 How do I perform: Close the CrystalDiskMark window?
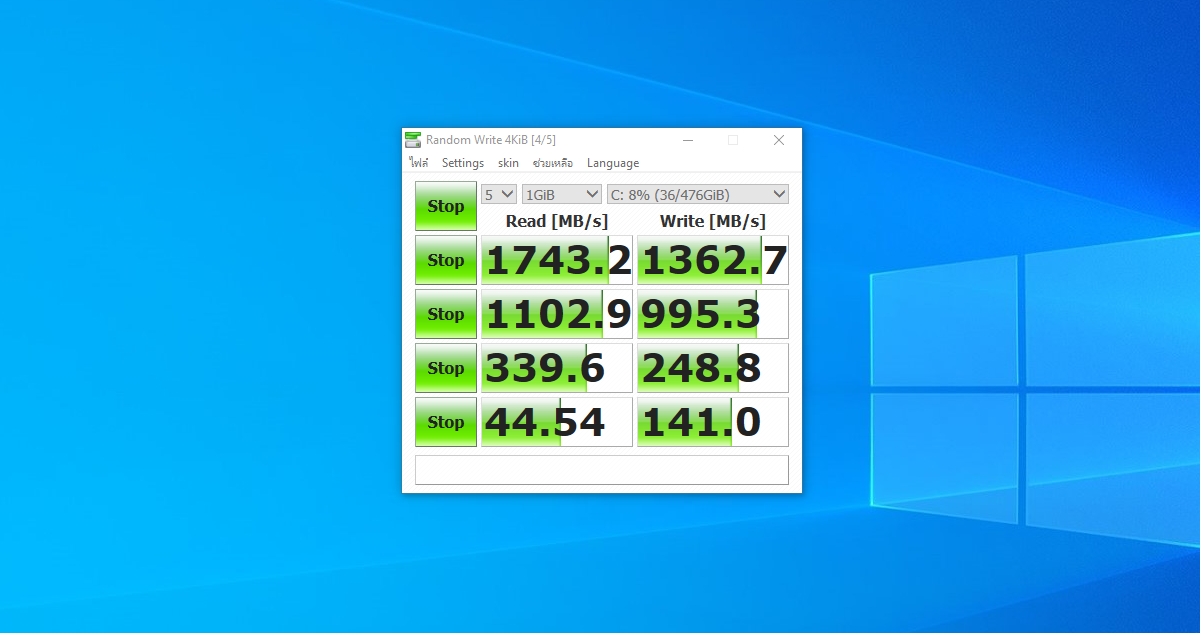click(x=779, y=140)
